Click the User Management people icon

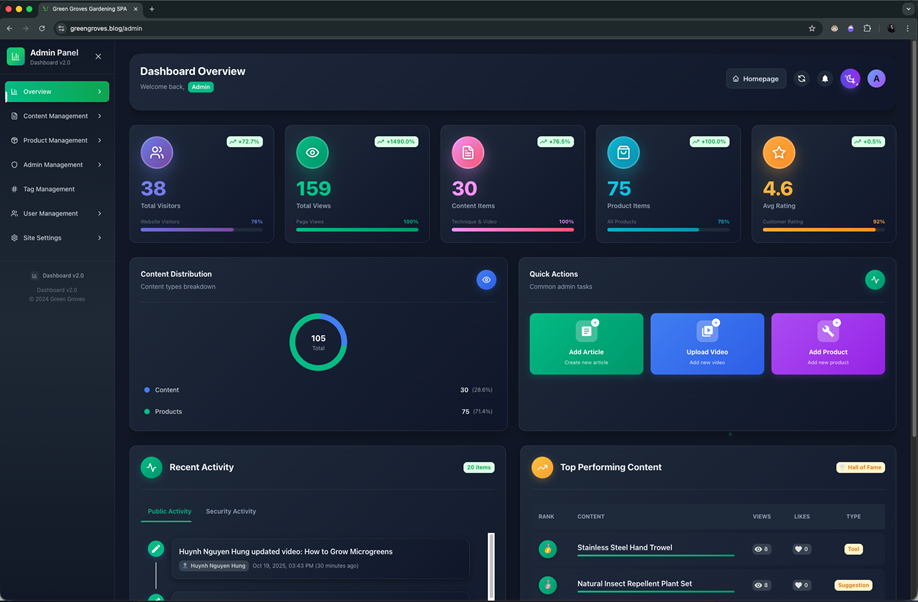point(14,213)
